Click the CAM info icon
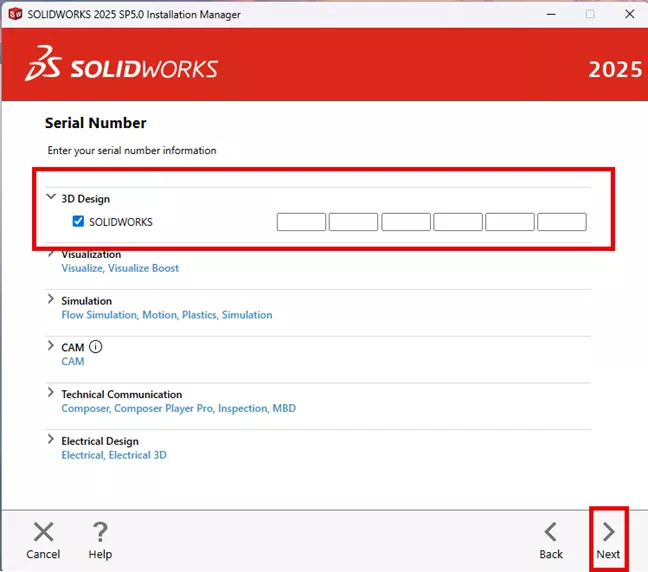The width and height of the screenshot is (648, 572). (95, 347)
